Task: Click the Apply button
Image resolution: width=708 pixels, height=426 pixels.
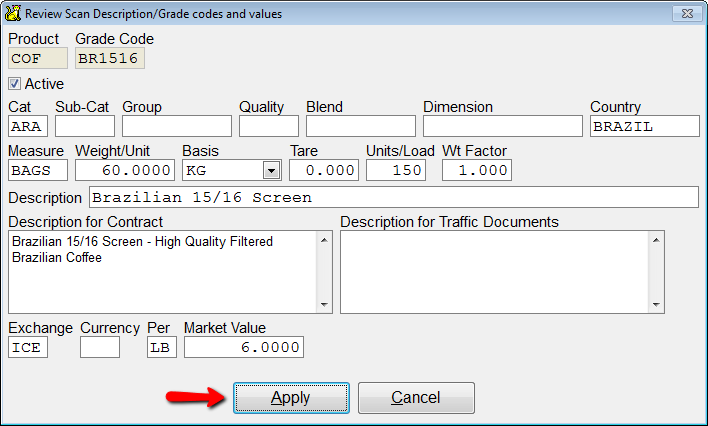Action: (291, 398)
